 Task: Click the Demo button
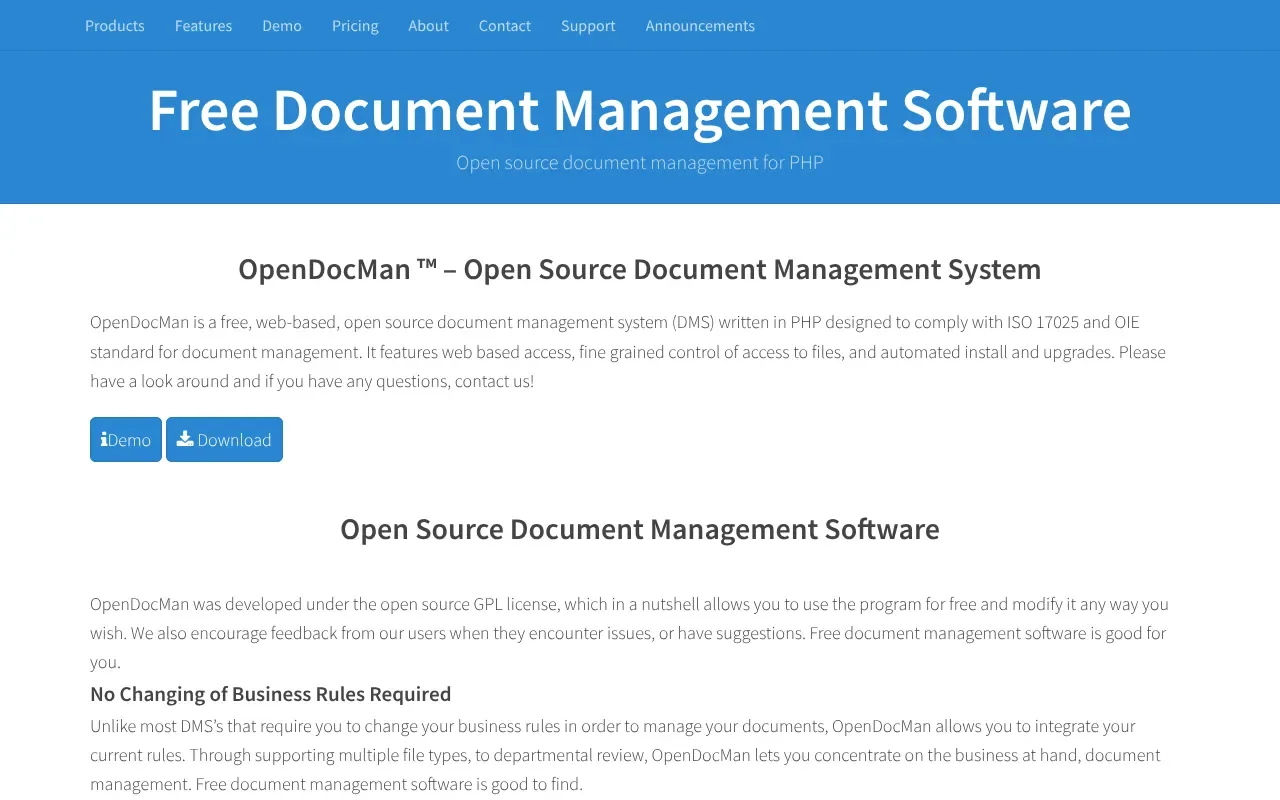click(x=125, y=439)
